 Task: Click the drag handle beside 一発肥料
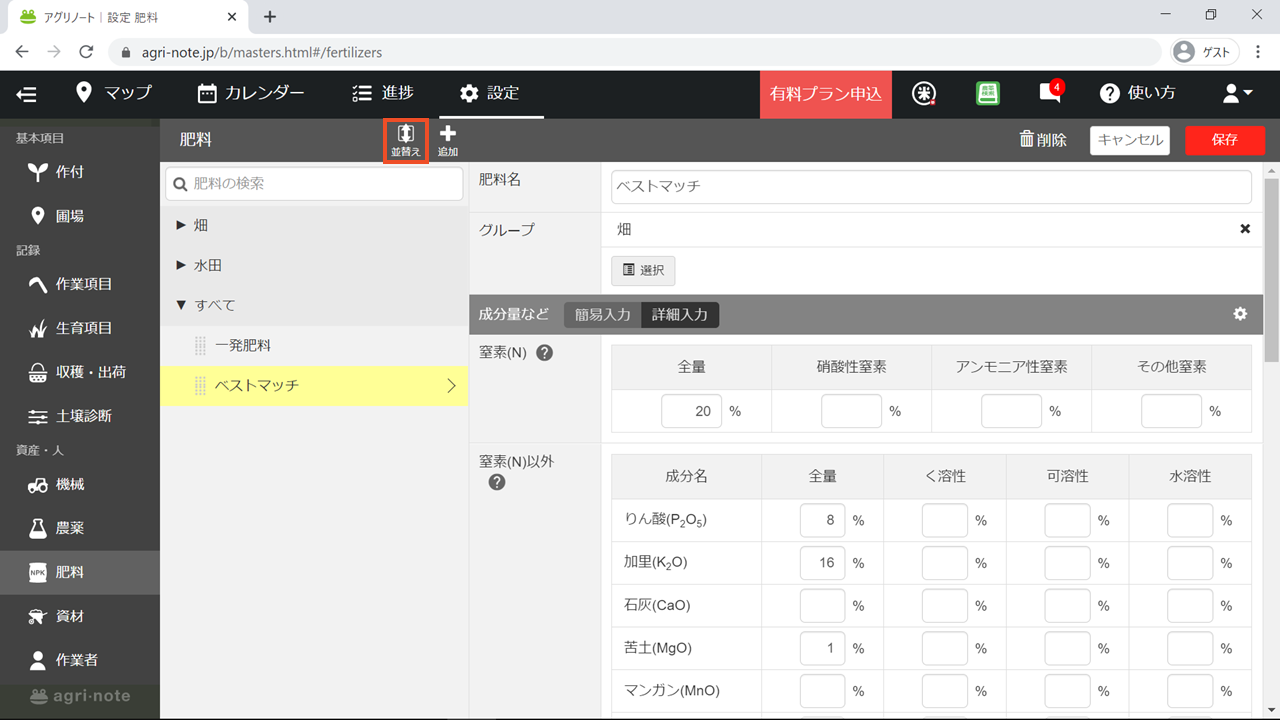point(200,345)
